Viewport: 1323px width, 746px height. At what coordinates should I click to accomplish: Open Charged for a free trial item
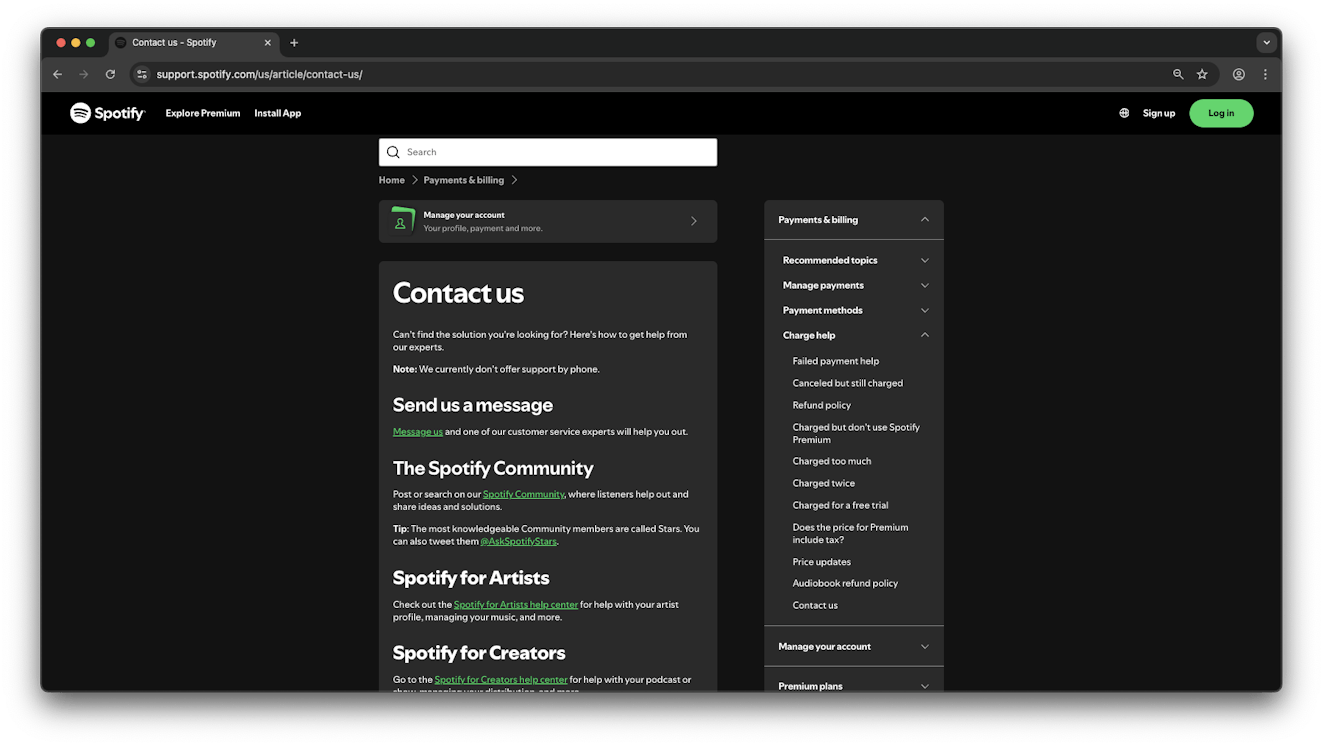[841, 505]
